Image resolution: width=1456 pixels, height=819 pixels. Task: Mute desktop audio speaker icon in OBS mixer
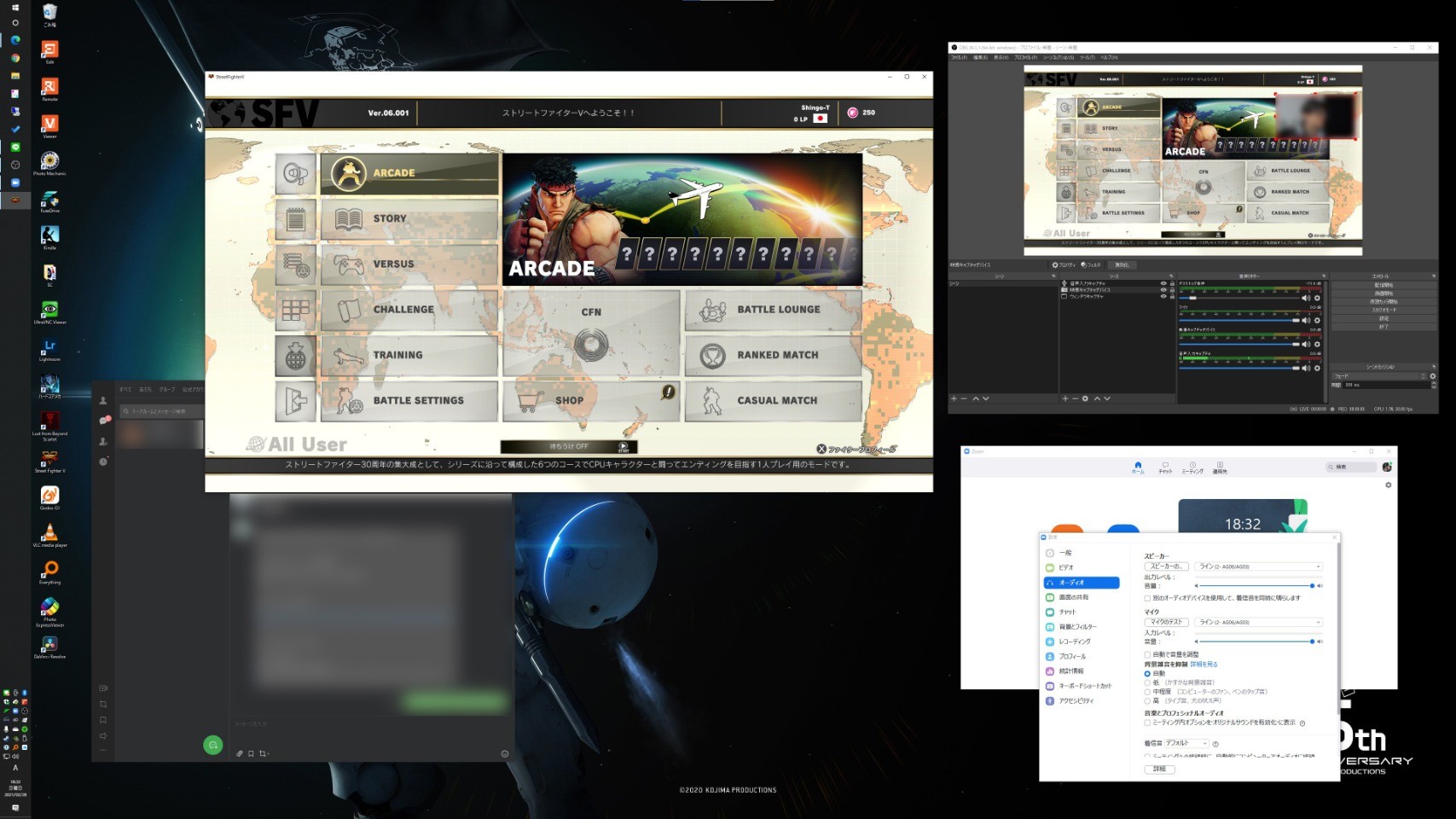[1306, 298]
